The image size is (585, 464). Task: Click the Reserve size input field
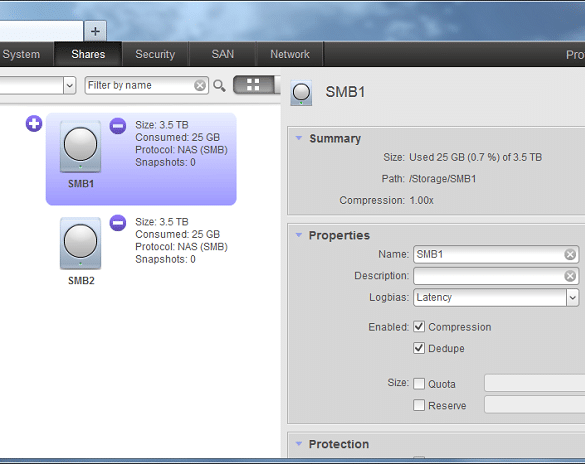point(535,405)
